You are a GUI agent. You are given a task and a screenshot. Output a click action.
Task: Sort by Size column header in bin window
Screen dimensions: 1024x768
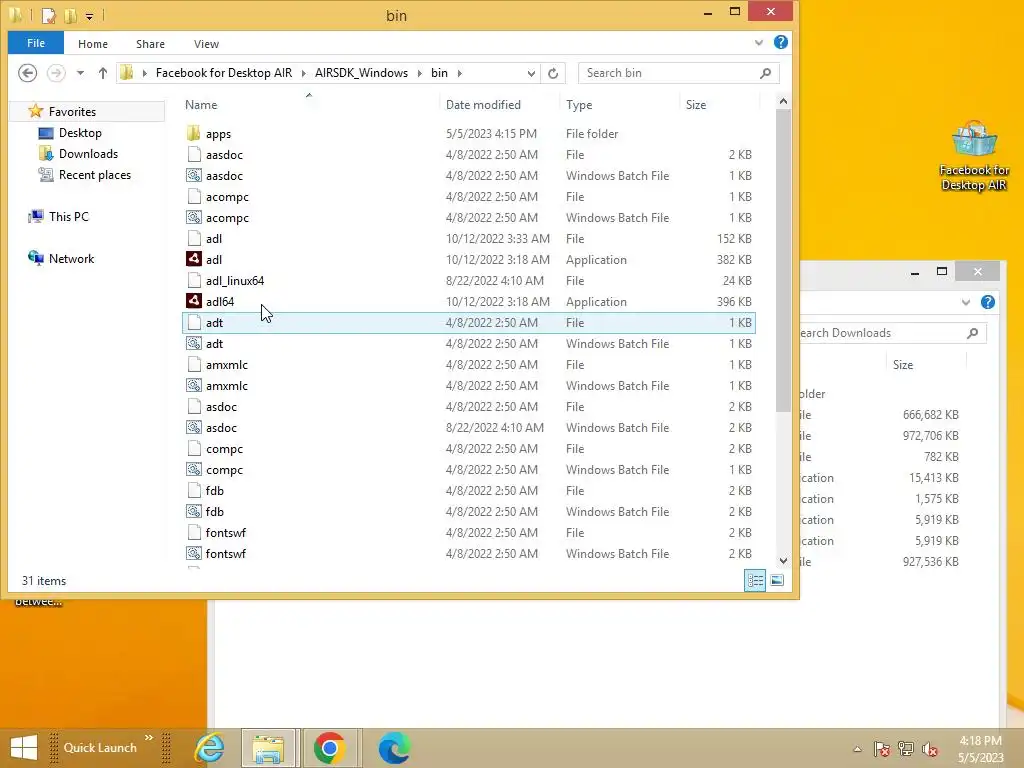click(x=696, y=104)
